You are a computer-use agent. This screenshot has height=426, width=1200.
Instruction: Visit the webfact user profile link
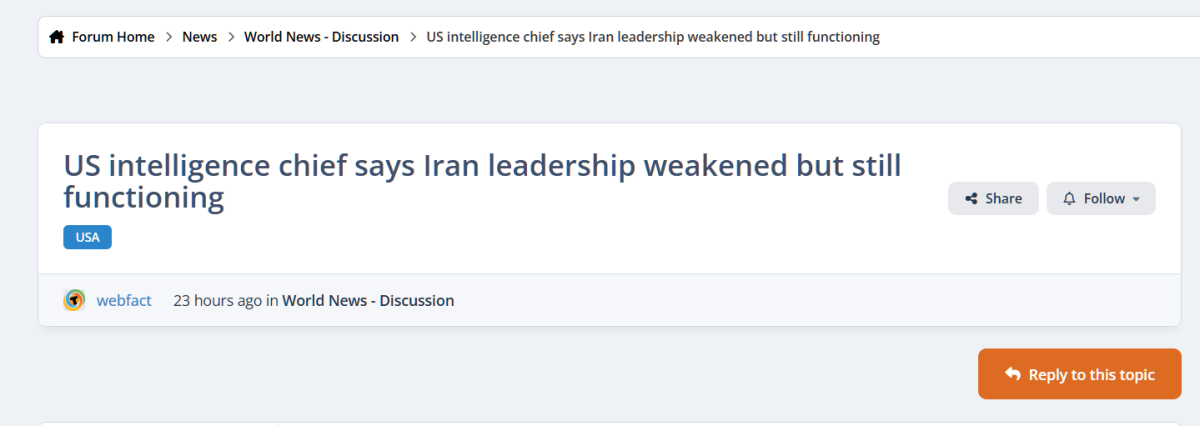[x=124, y=300]
